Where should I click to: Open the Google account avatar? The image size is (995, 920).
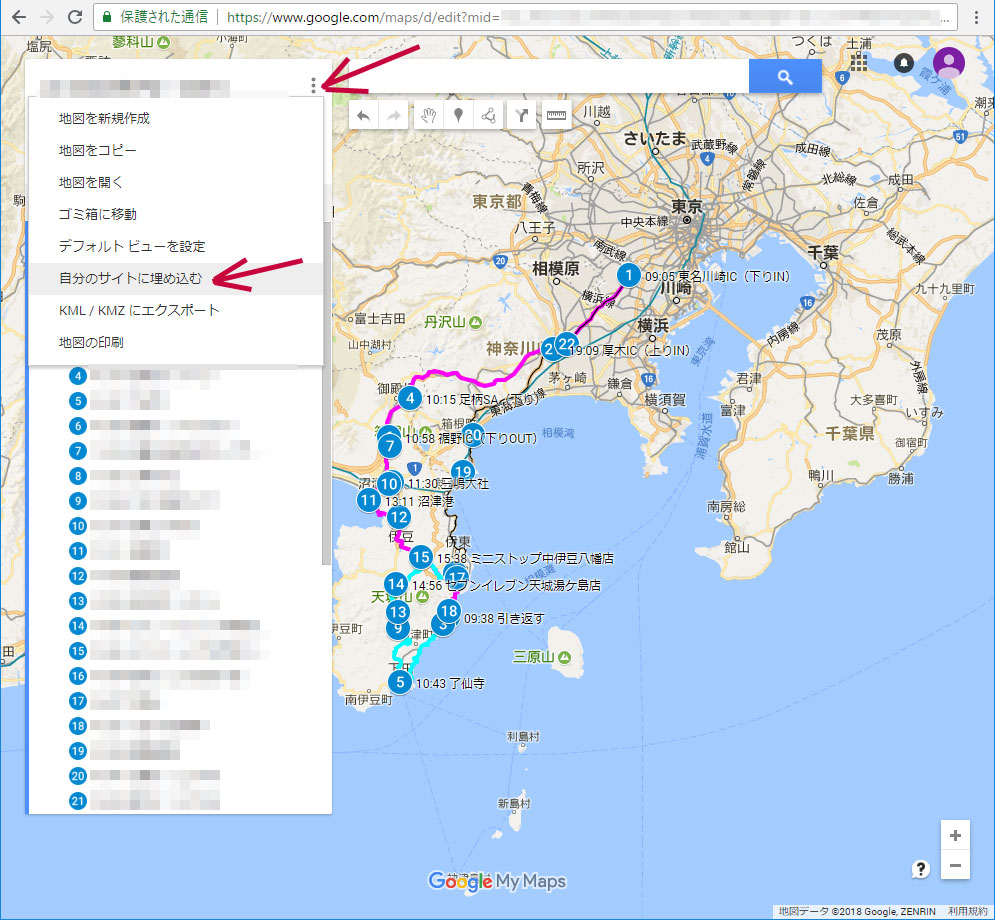click(x=949, y=63)
